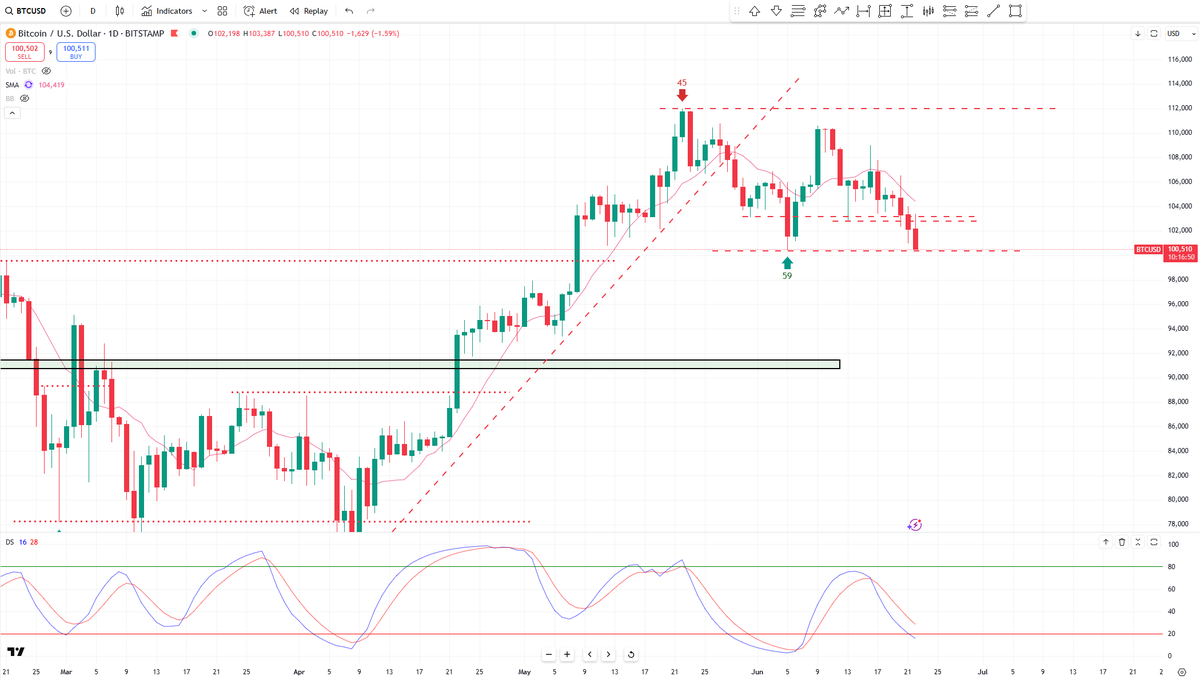Viewport: 1200px width, 680px height.
Task: Reset the chart view with the circular arrow
Action: (631, 653)
